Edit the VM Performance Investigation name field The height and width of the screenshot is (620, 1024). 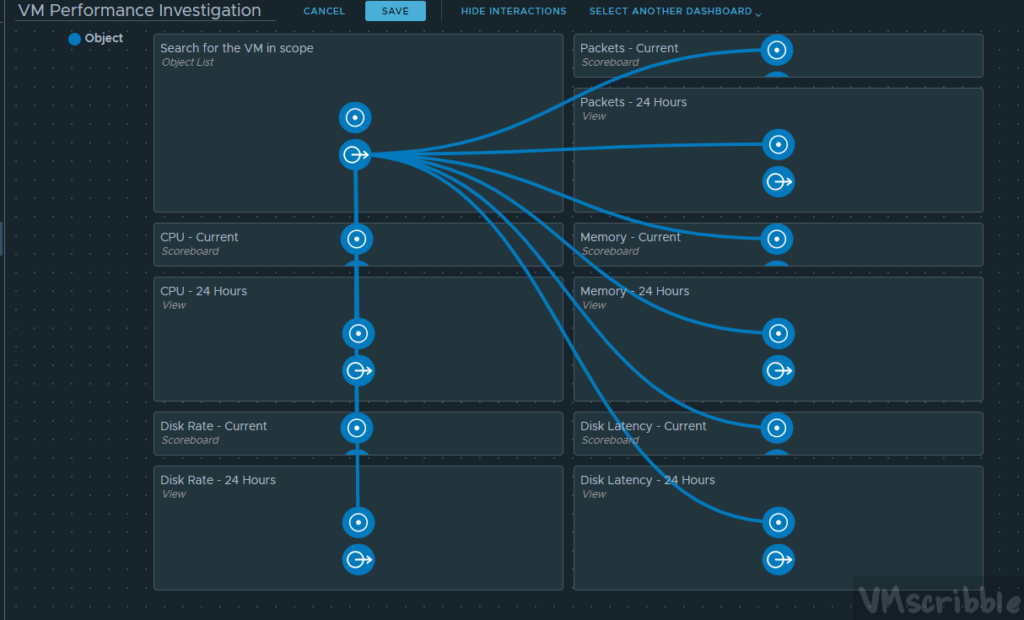(139, 11)
